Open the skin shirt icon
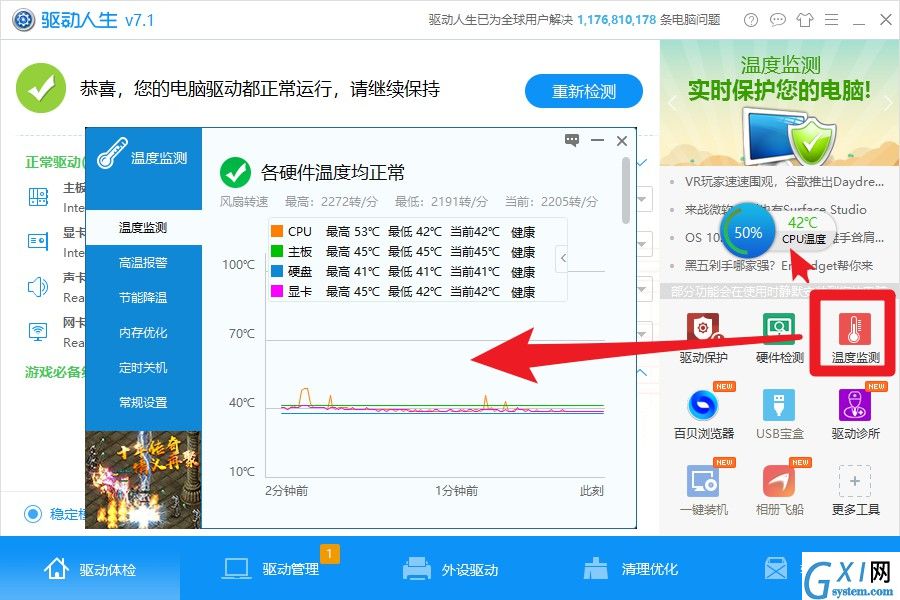Screen dimensions: 900x600 click(805, 20)
